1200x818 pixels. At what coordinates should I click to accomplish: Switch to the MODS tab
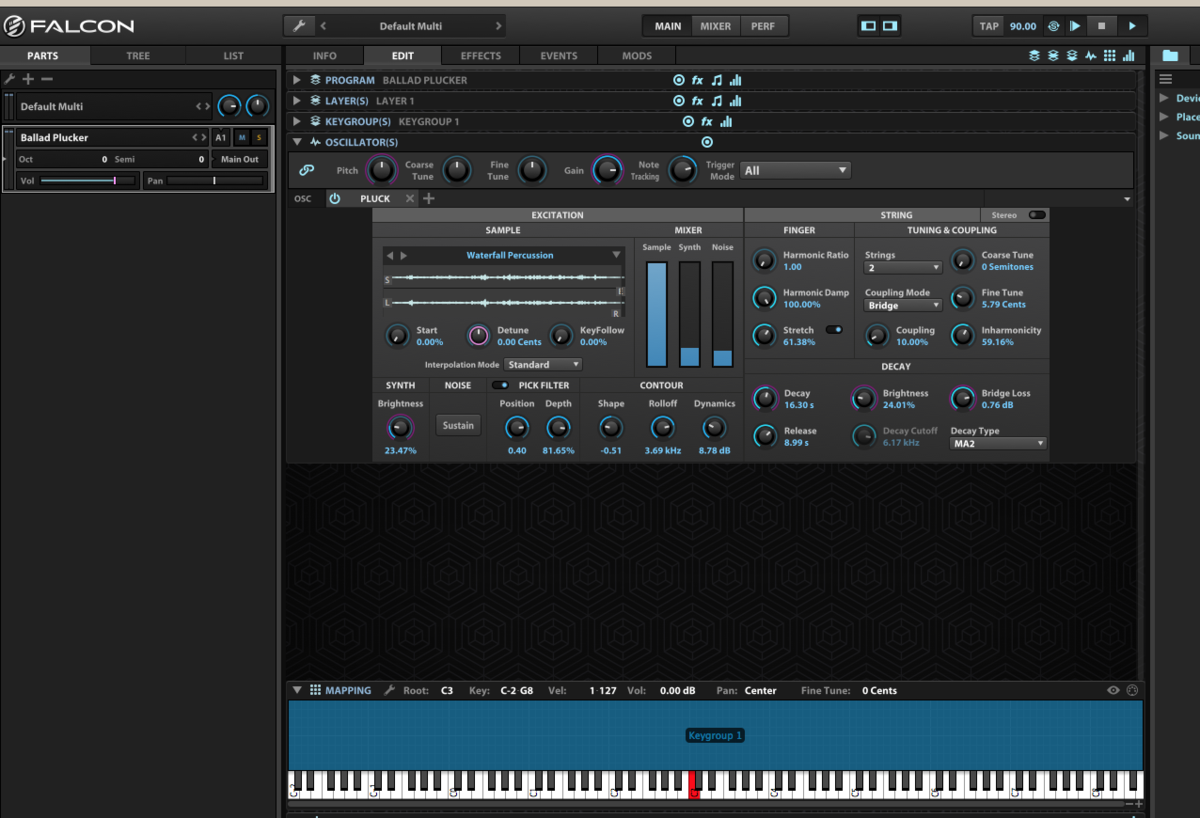pos(637,56)
